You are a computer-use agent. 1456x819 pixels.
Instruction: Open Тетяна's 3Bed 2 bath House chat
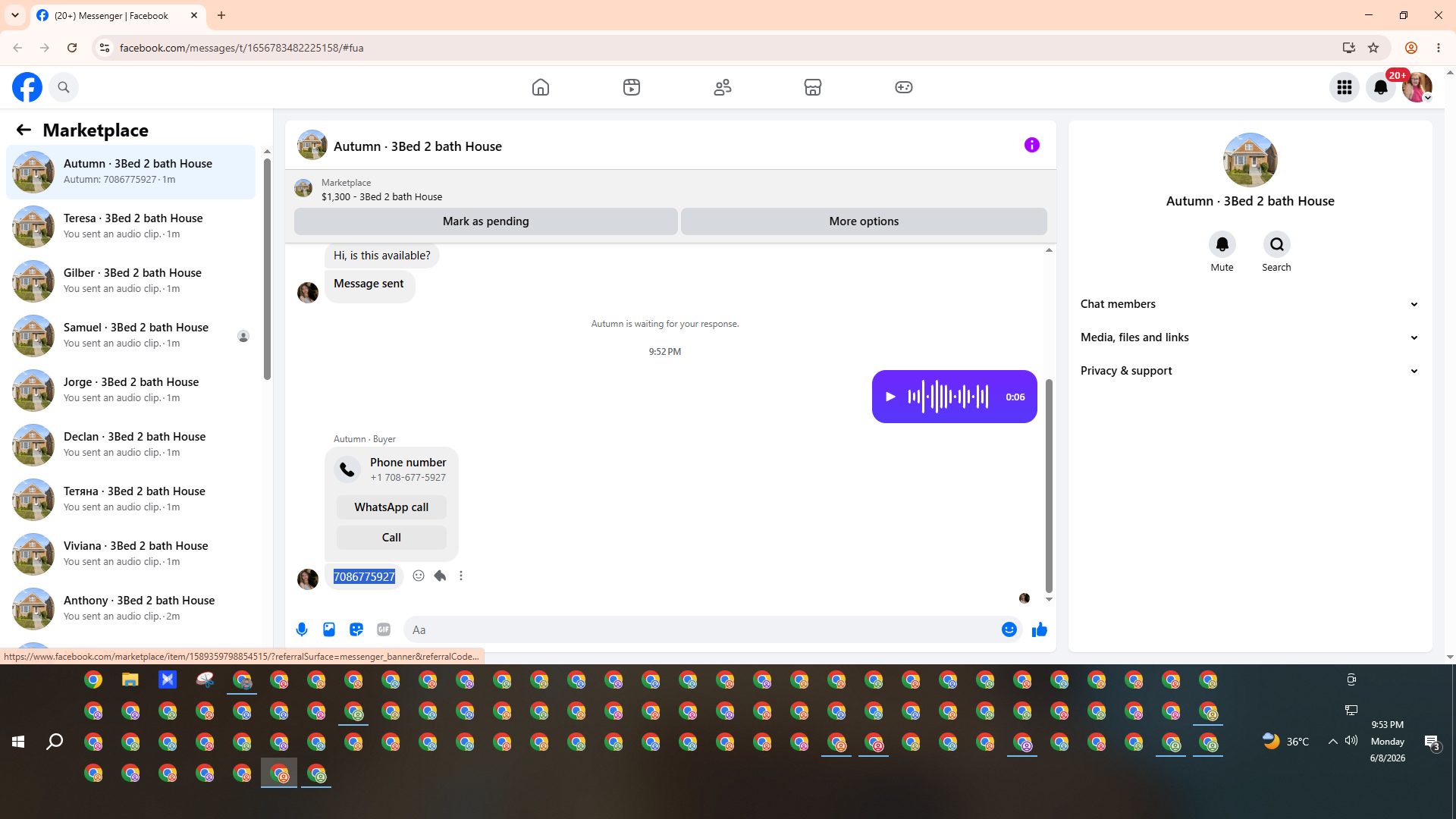pyautogui.click(x=130, y=499)
